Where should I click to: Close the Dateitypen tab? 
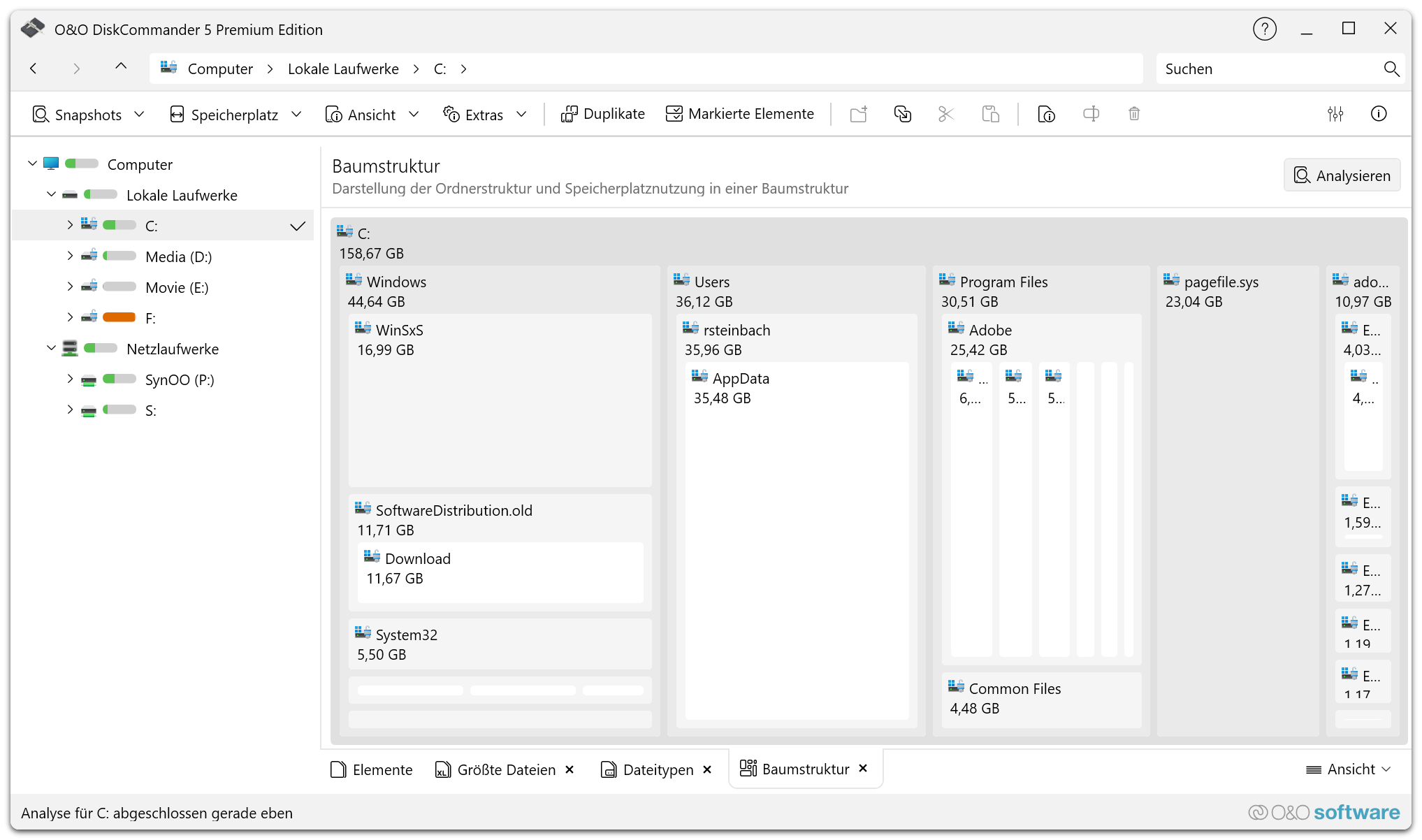point(707,769)
